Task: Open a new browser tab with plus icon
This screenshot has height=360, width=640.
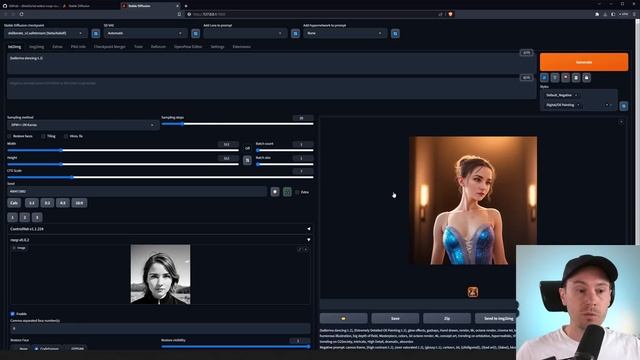Action: click(186, 6)
